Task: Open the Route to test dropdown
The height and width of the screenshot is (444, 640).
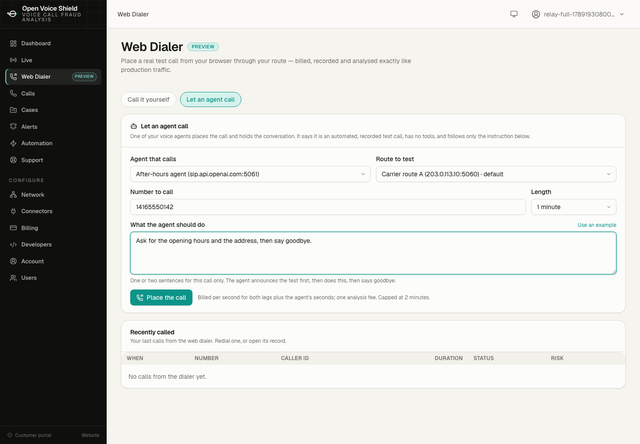Action: pyautogui.click(x=496, y=174)
